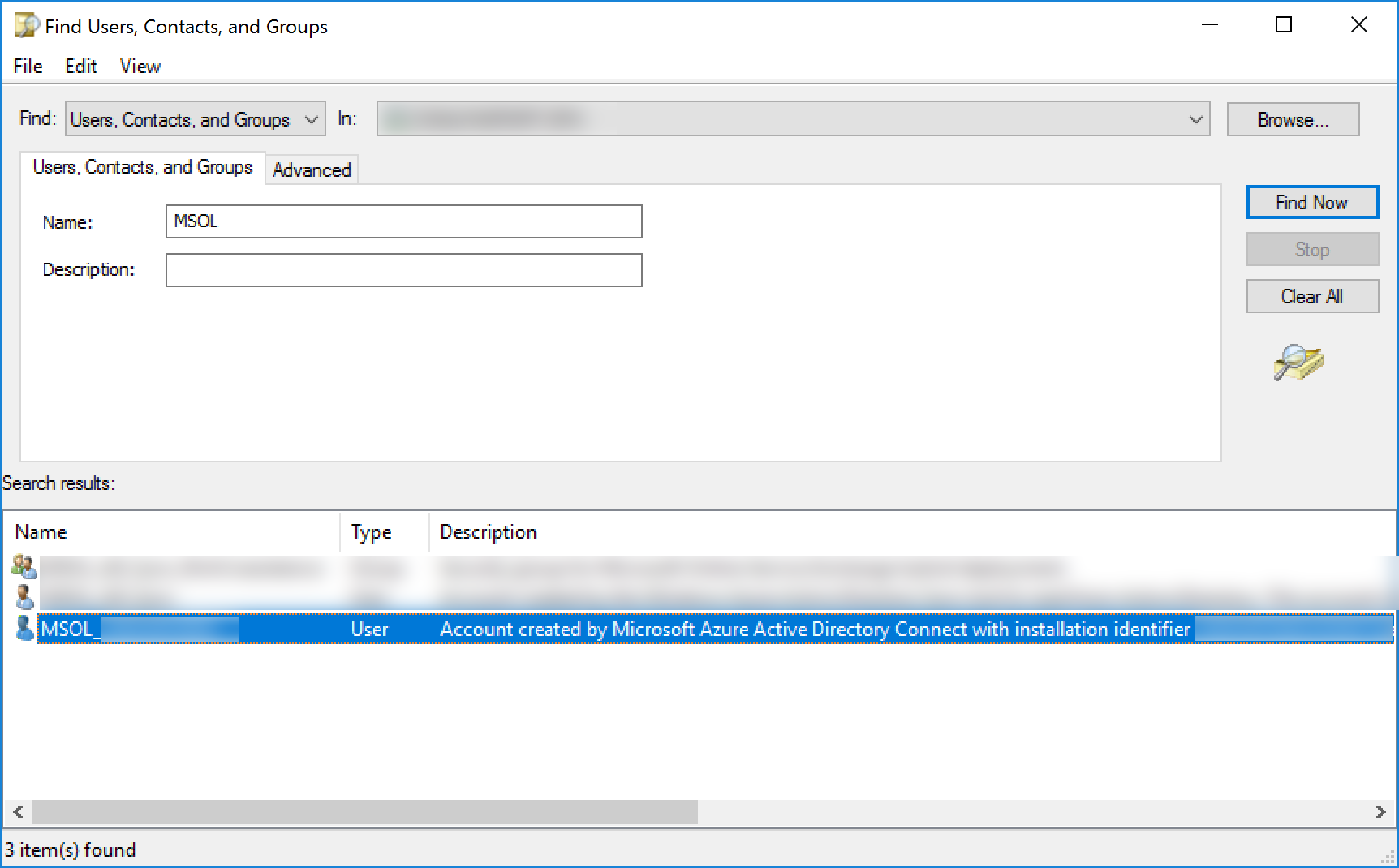Click the Azure Active Directory Connect description
Image resolution: width=1399 pixels, height=868 pixels.
[x=815, y=630]
